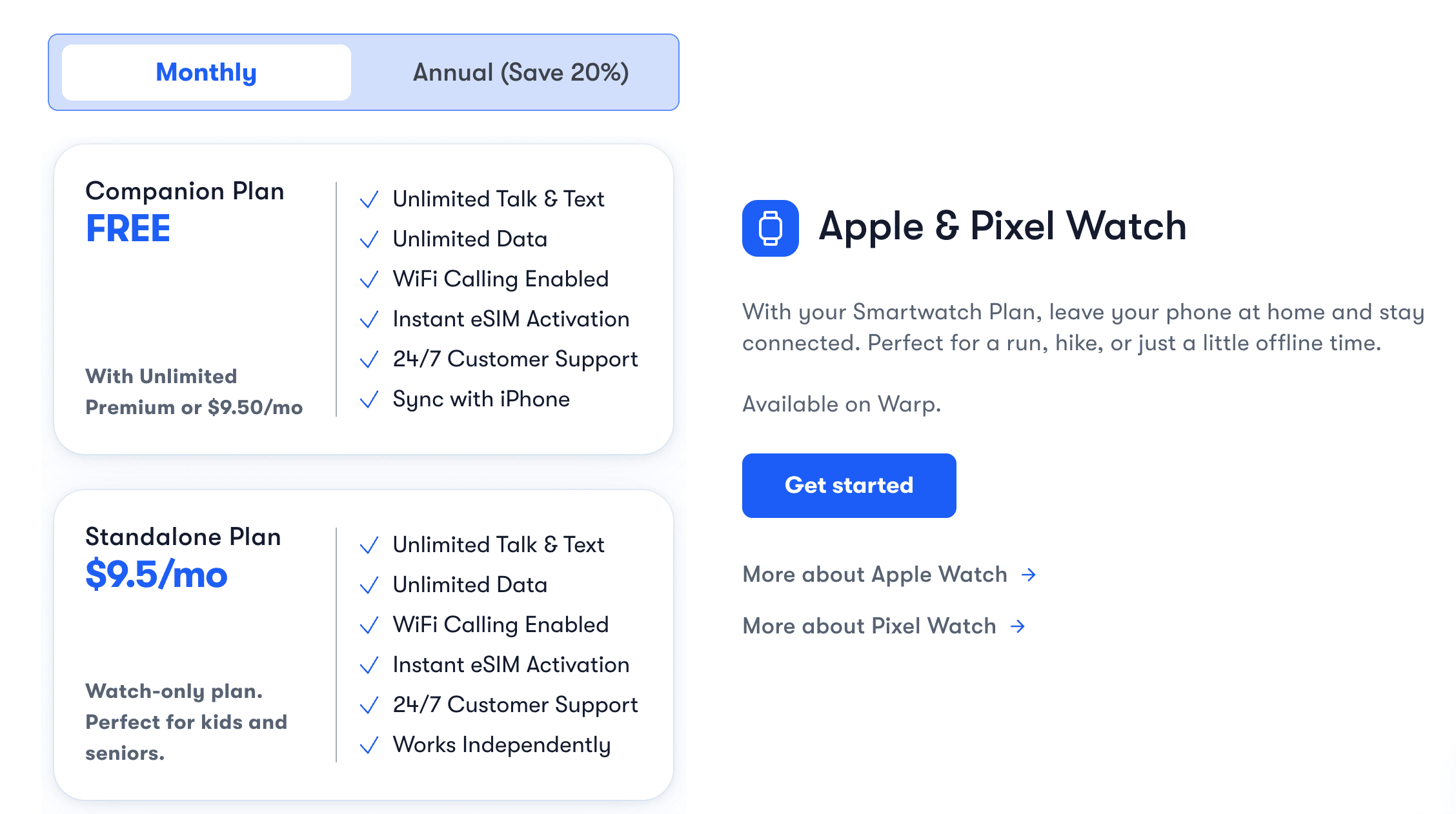Click the blue smartwatch icon
Image resolution: width=1456 pixels, height=814 pixels.
pyautogui.click(x=770, y=228)
